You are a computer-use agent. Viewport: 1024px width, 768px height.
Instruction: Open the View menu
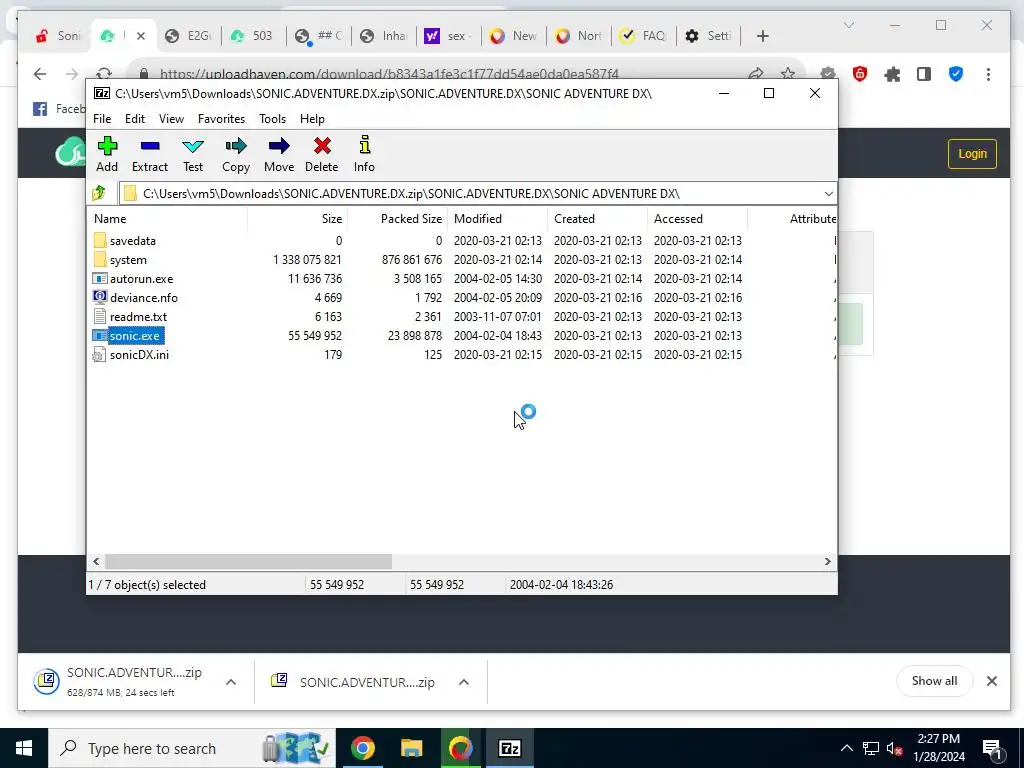(x=171, y=119)
